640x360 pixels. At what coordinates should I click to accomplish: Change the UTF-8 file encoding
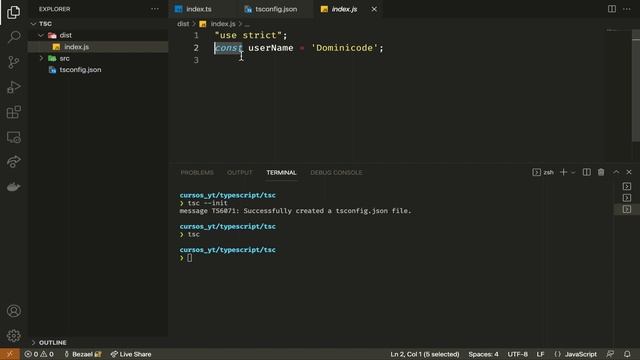tap(517, 354)
